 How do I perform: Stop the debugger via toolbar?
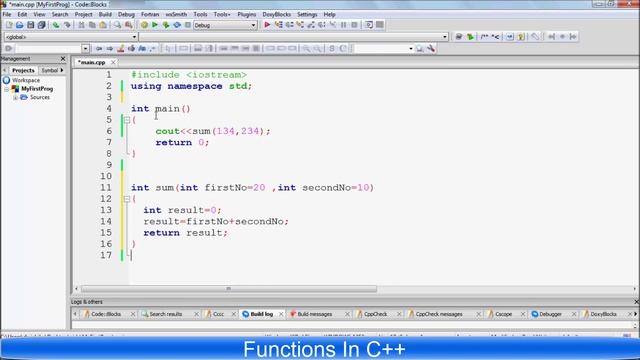[354, 25]
